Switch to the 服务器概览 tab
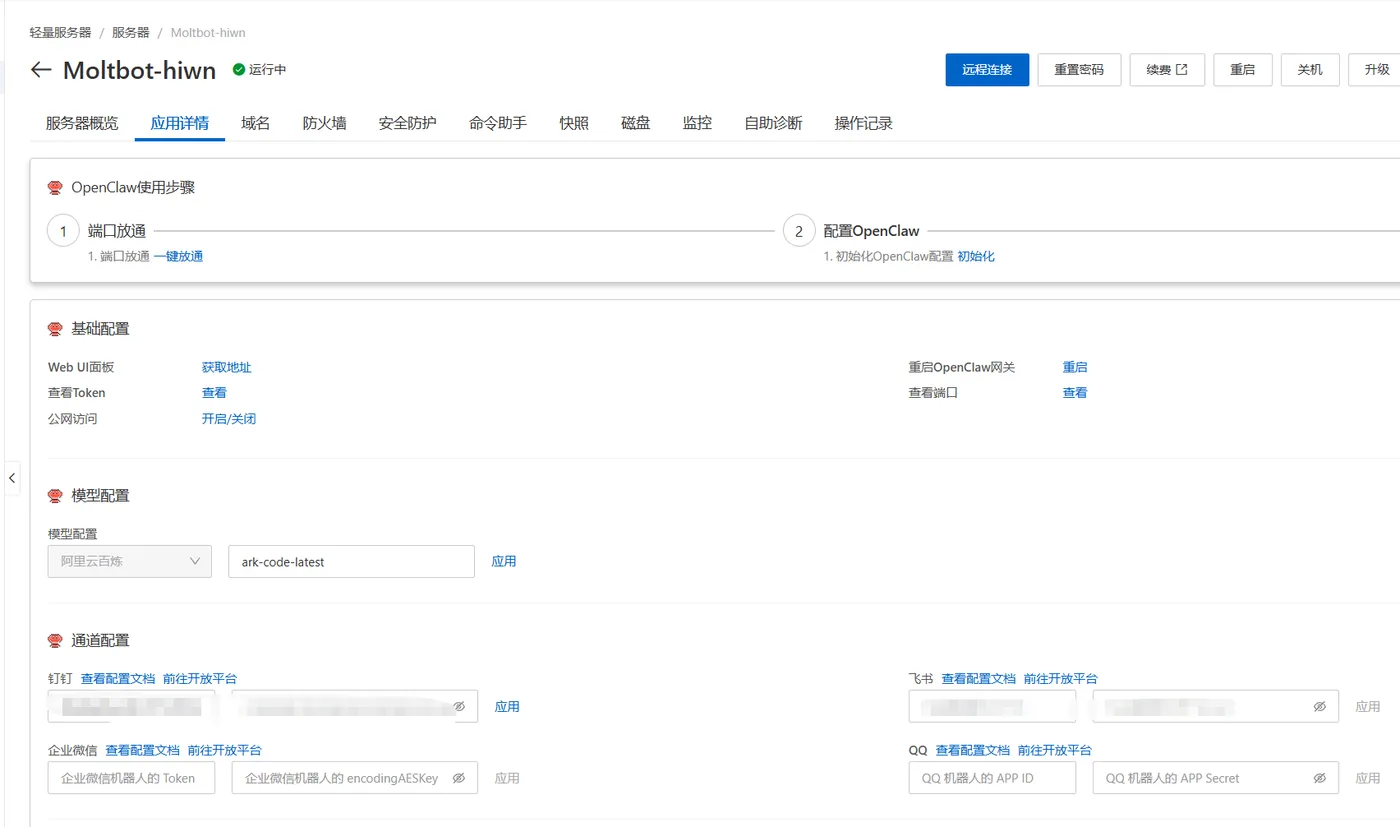The height and width of the screenshot is (827, 1400). [x=82, y=123]
